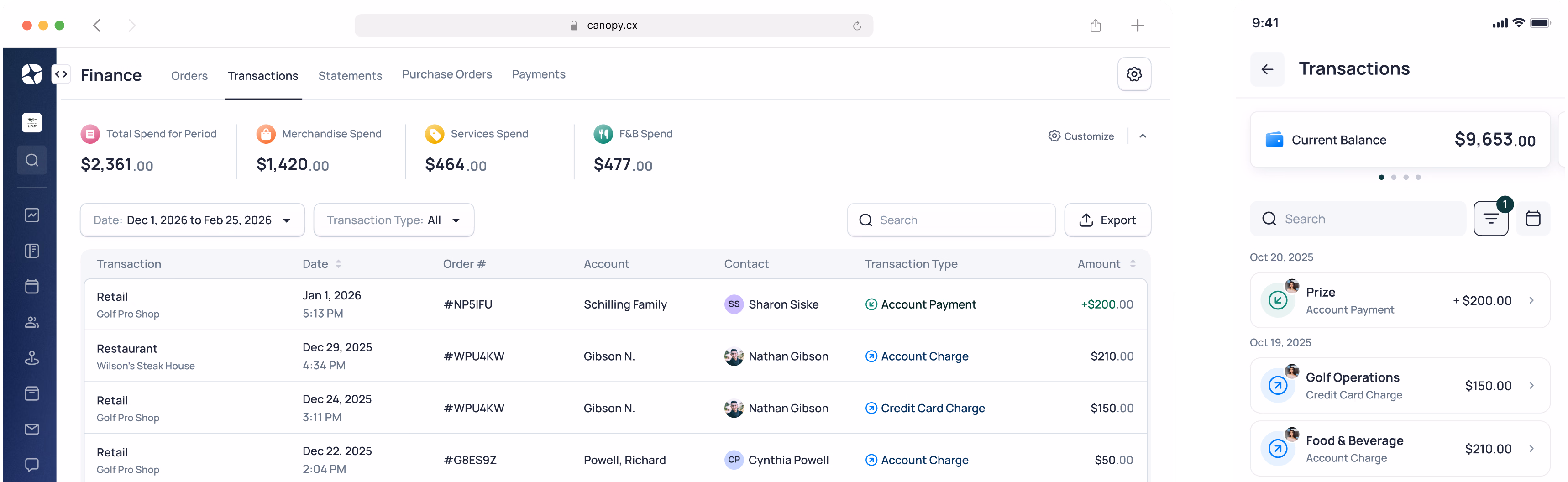This screenshot has height=482, width=1568.
Task: Open the Purchase Orders tab
Action: click(x=447, y=74)
